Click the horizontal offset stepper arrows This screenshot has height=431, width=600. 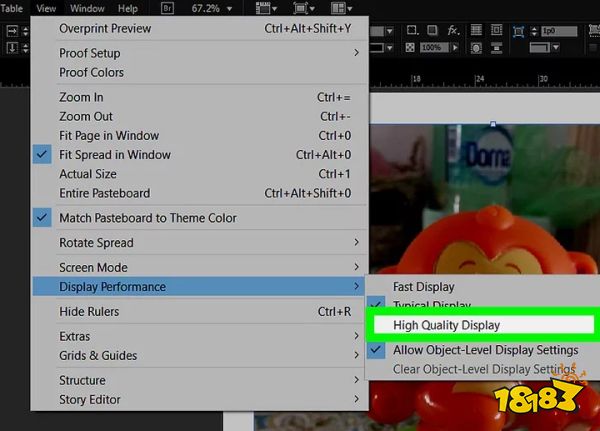click(25, 30)
